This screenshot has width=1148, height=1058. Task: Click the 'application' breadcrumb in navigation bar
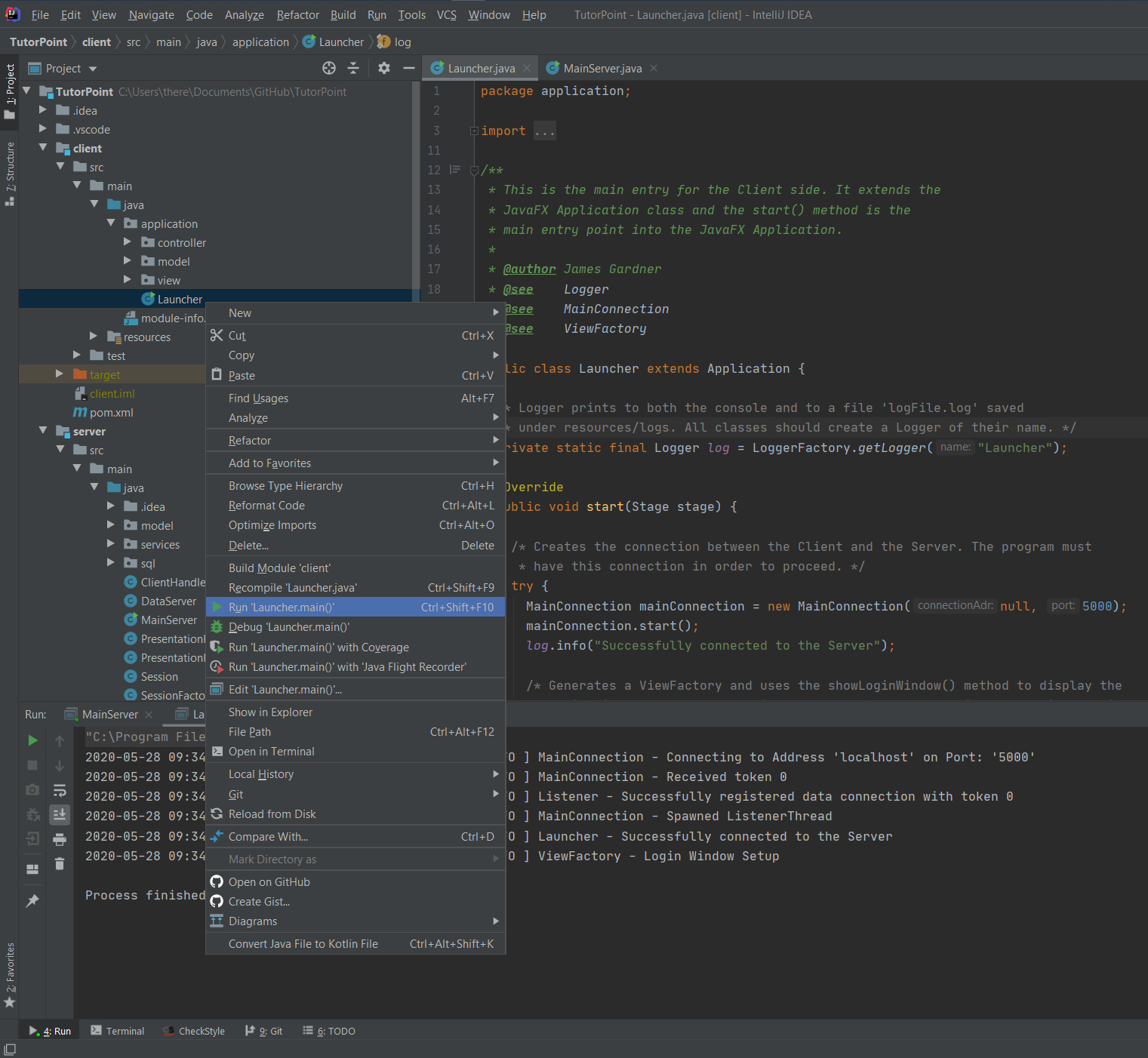click(260, 42)
